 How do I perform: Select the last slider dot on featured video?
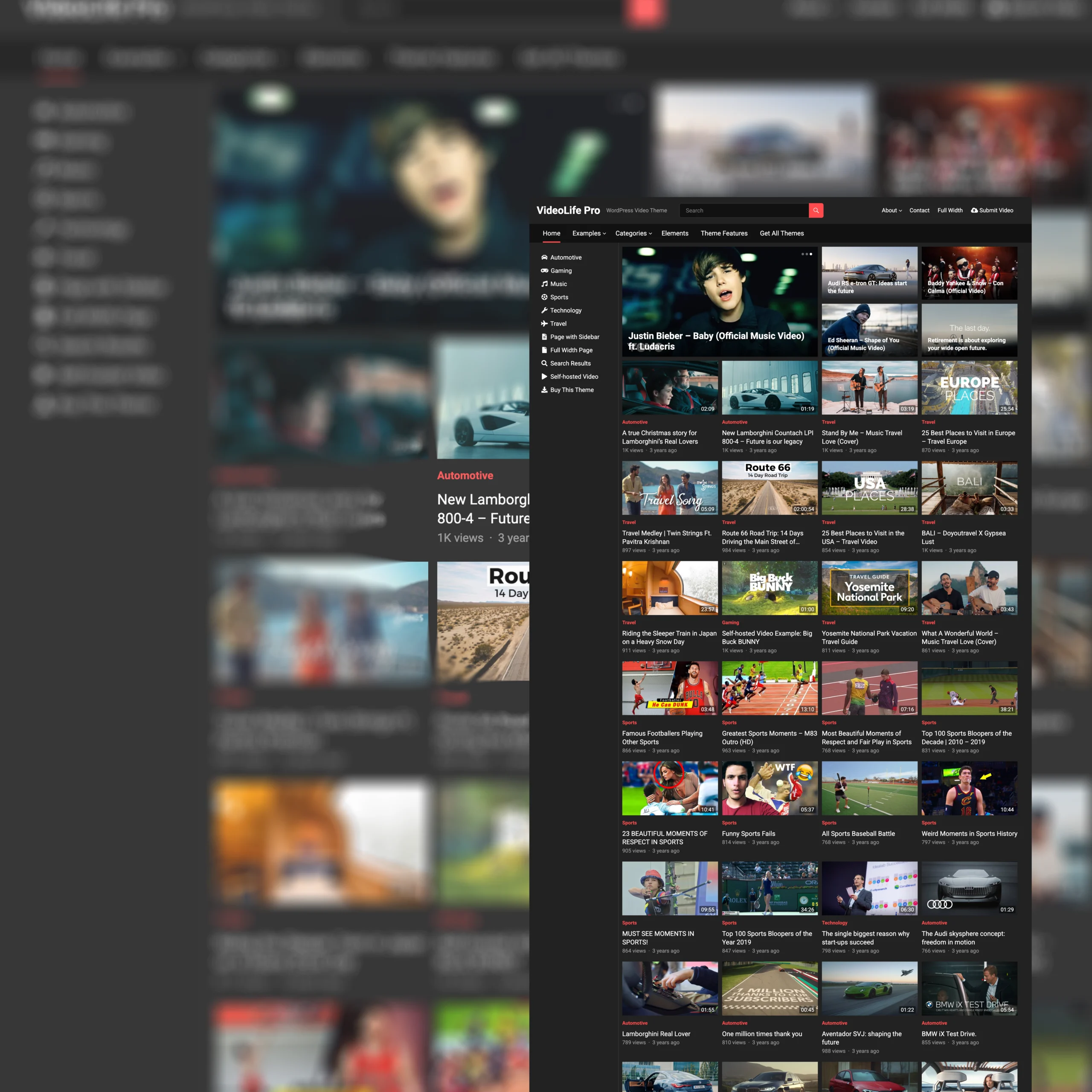point(811,254)
